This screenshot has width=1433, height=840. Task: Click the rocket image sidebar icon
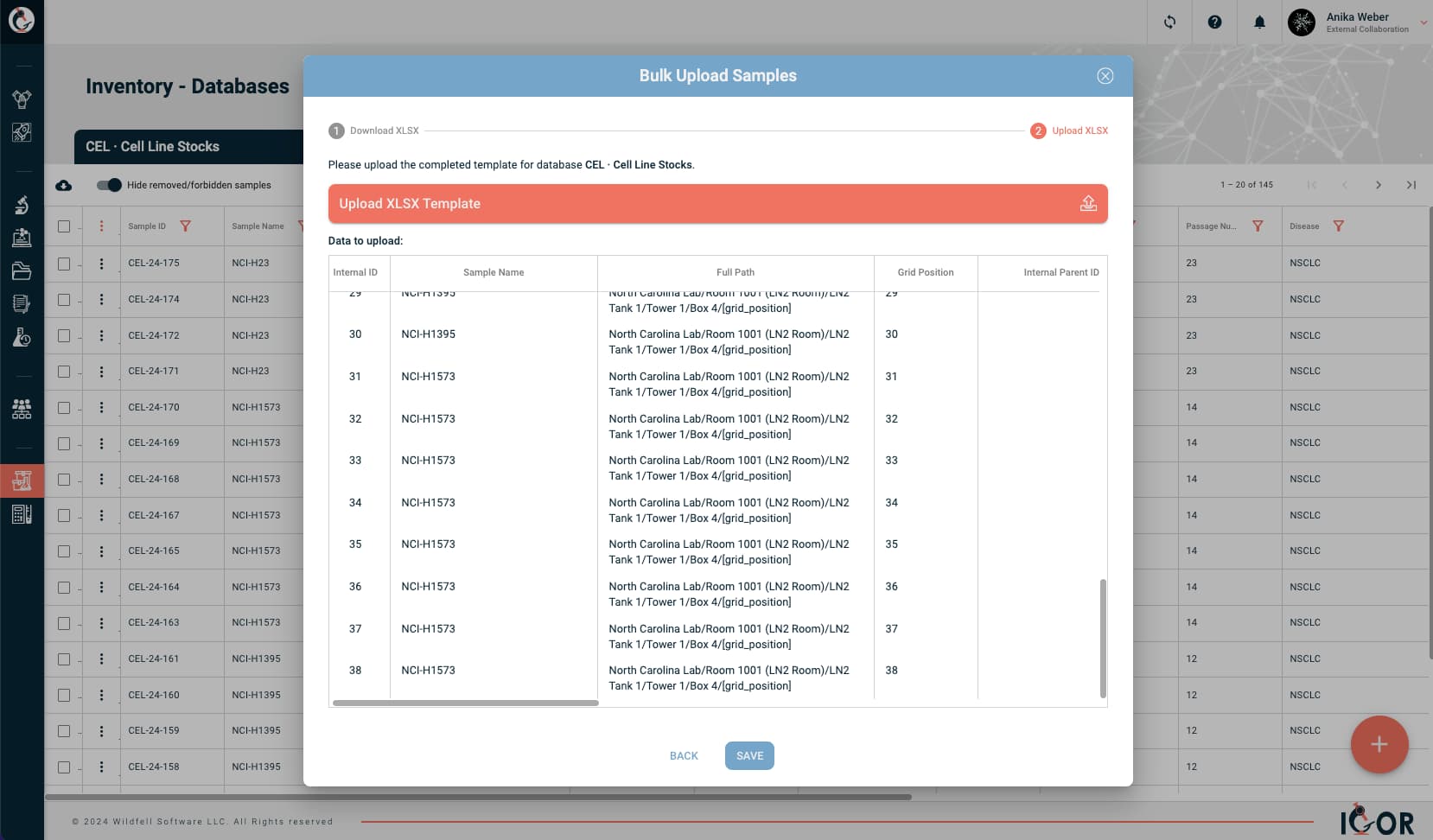click(x=22, y=132)
